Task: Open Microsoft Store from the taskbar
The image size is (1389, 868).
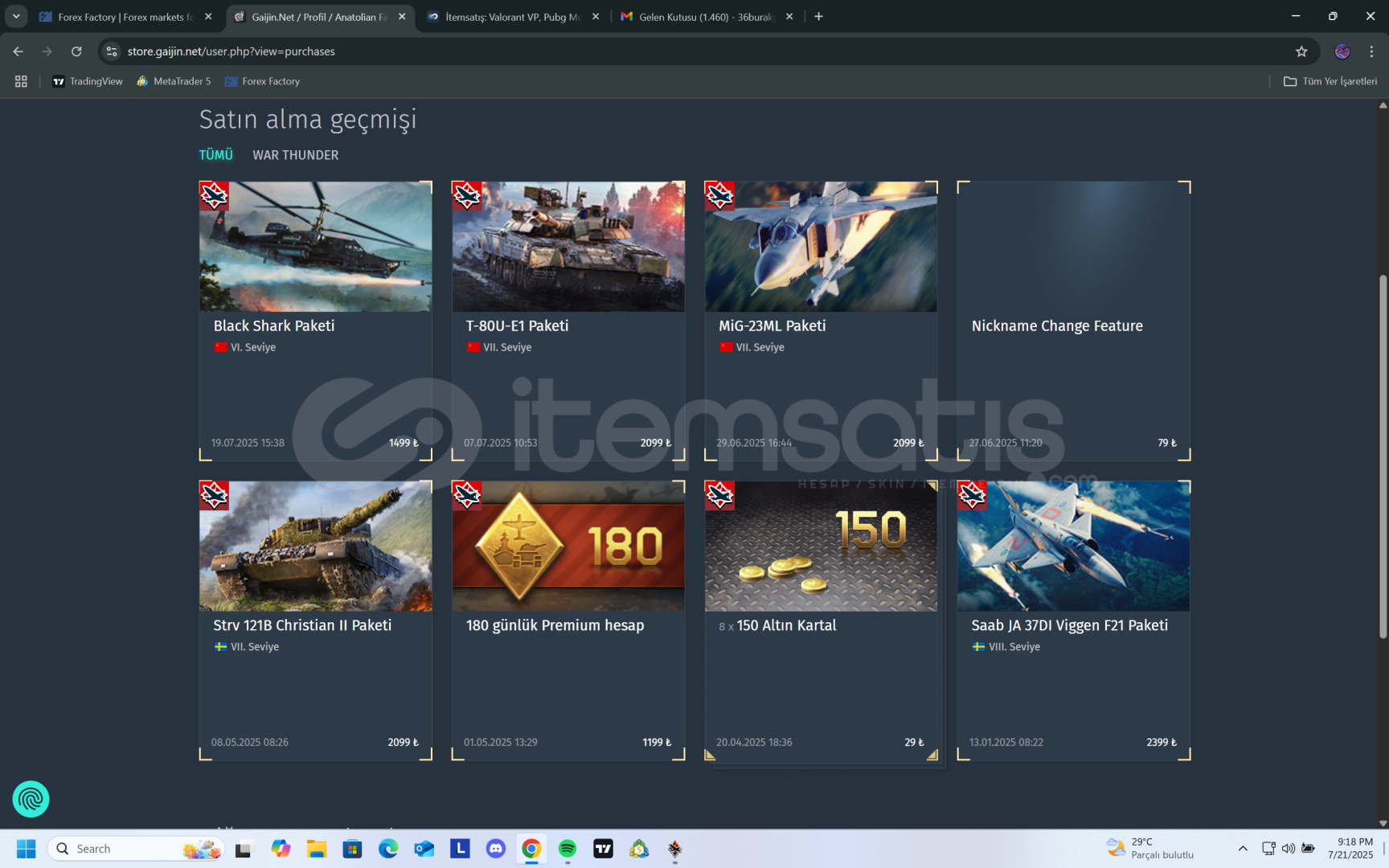Action: (352, 849)
